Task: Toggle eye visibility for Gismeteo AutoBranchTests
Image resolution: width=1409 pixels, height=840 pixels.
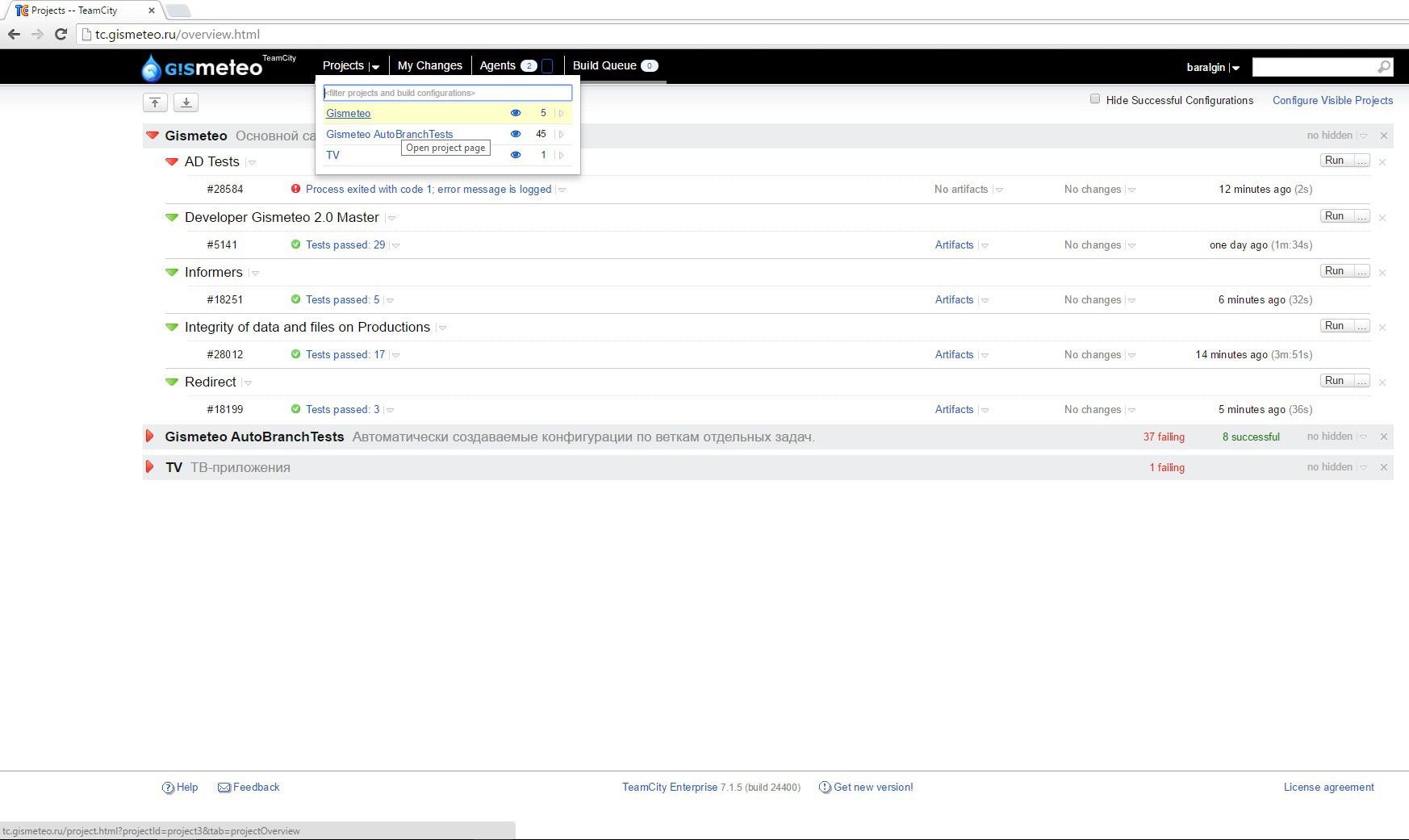Action: tap(516, 134)
